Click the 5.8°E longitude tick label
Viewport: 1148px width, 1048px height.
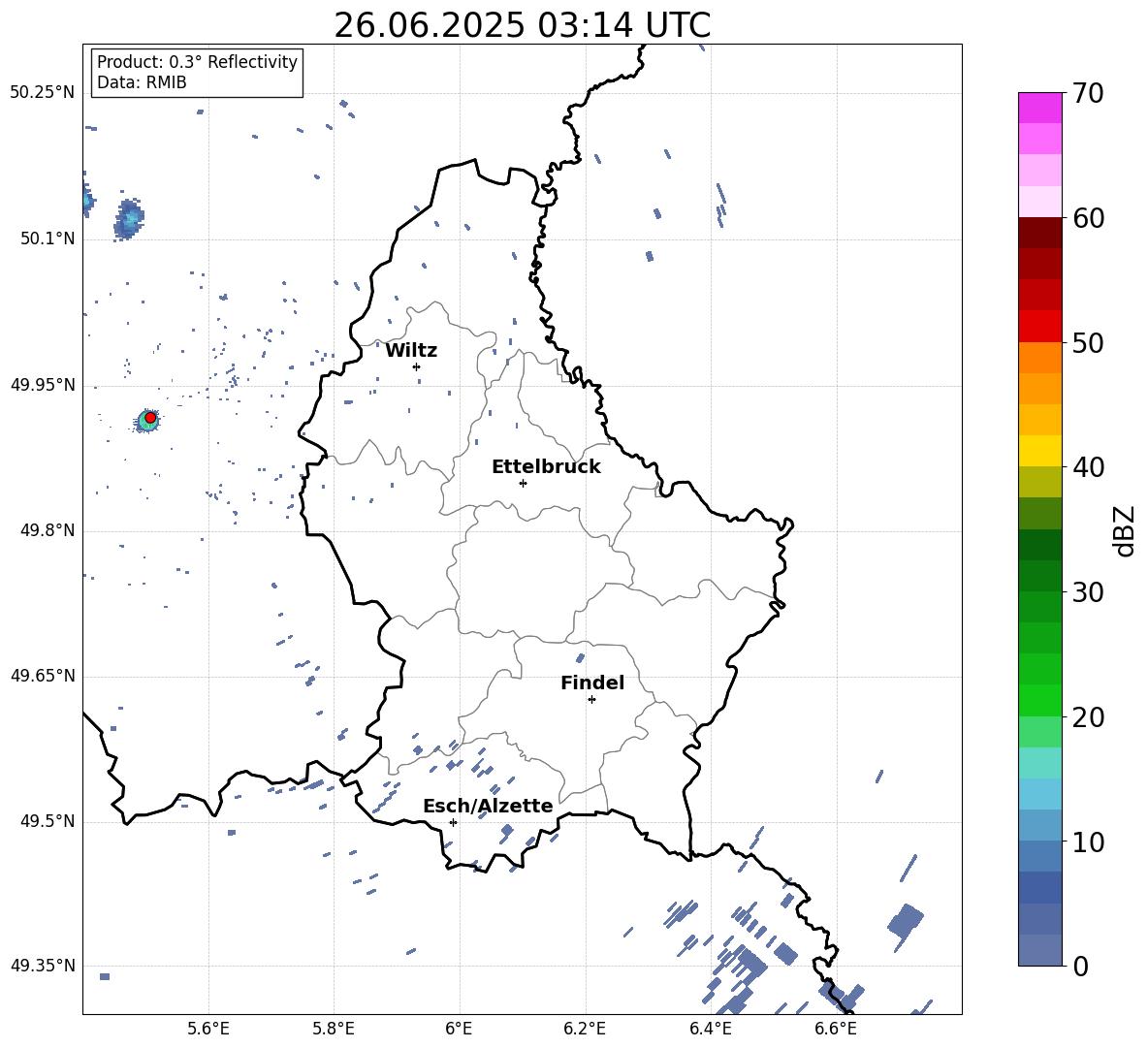(x=334, y=1029)
